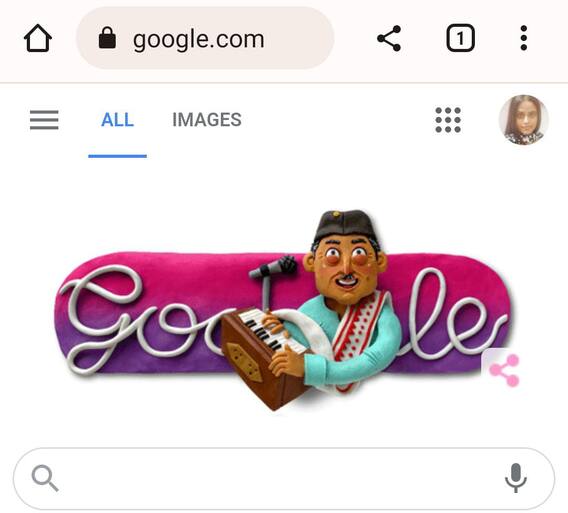This screenshot has width=568, height=513.
Task: Click the cursive letter G of the Doodle
Action: [x=101, y=319]
